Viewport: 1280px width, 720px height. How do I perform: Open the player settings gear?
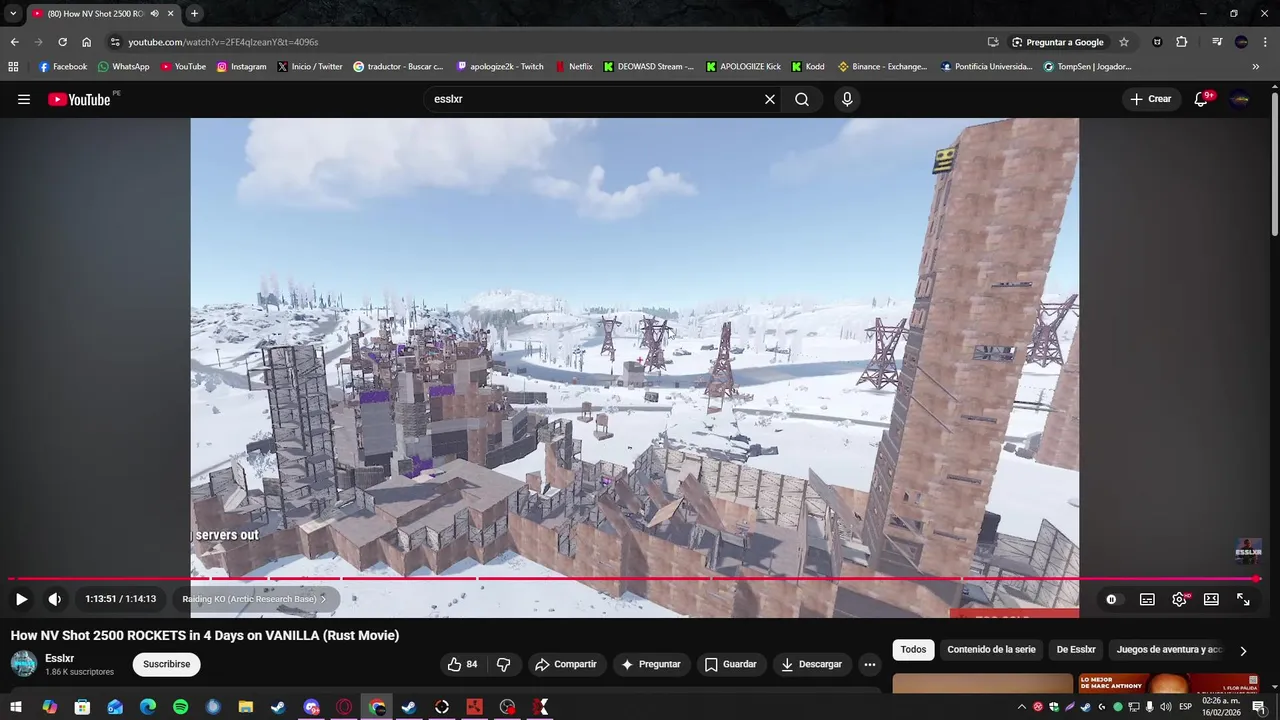(x=1179, y=599)
